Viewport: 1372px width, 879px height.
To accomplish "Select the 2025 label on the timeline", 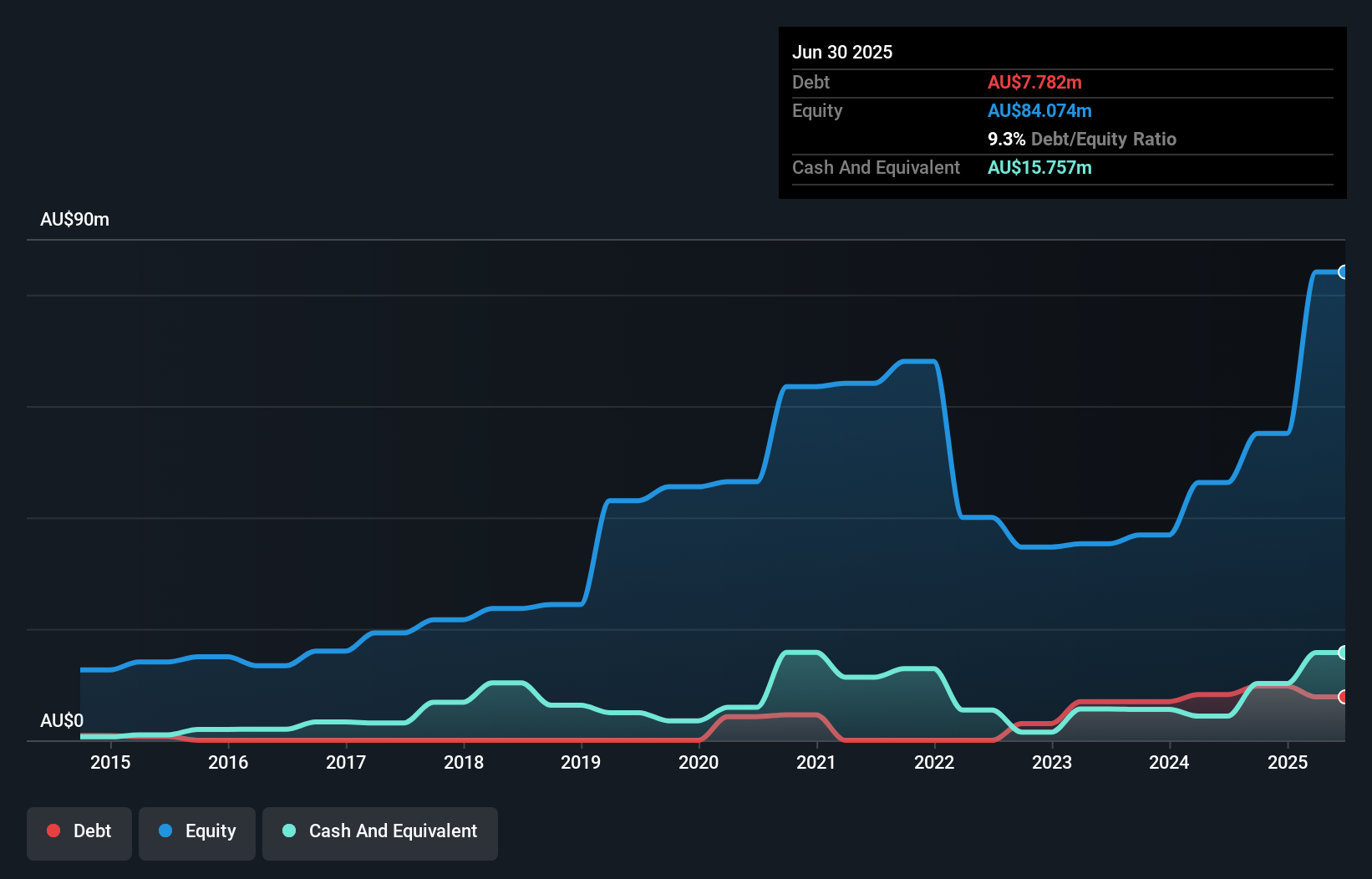I will 1288,762.
